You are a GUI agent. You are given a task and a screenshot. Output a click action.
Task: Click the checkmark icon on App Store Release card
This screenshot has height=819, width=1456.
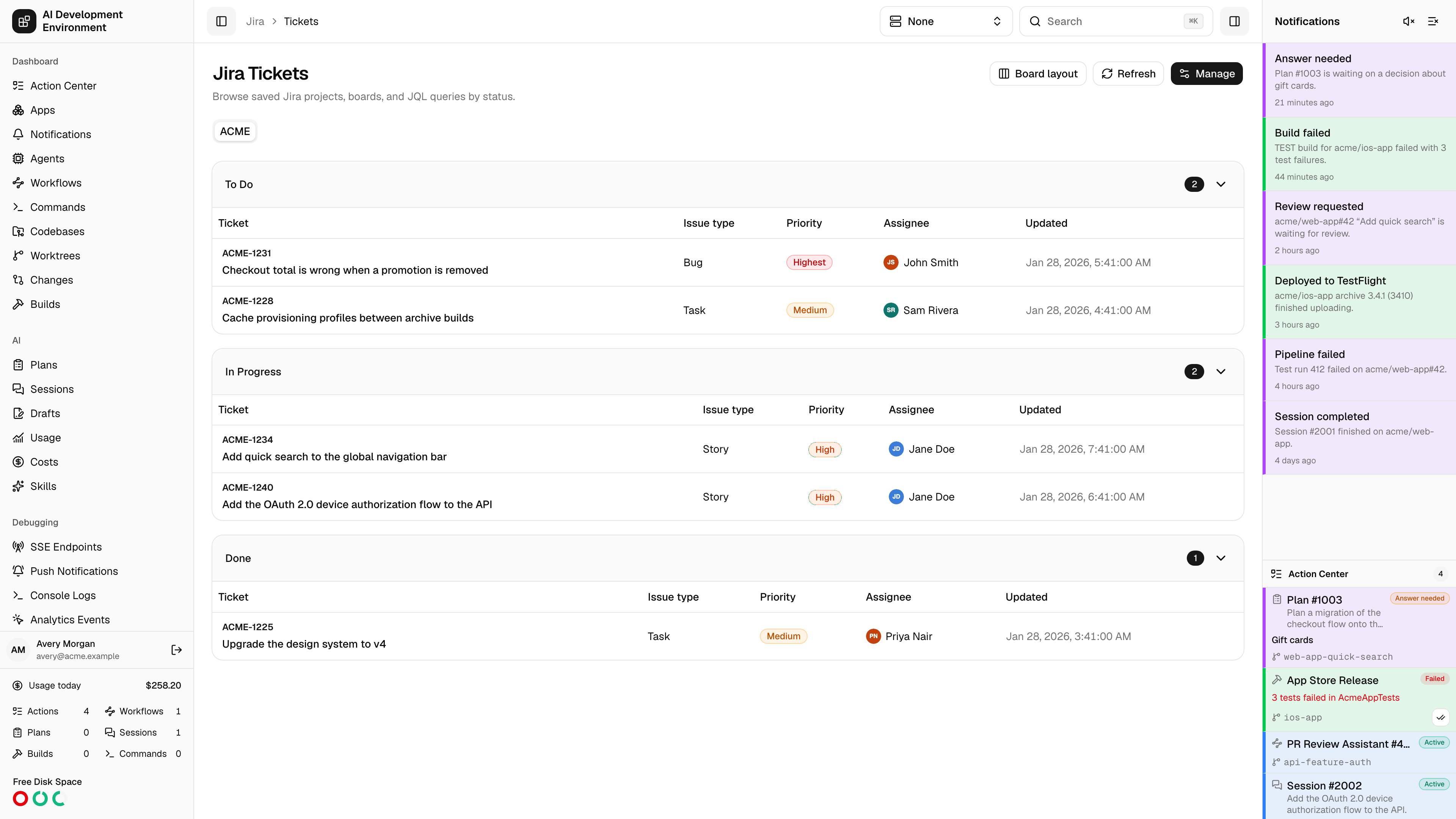(x=1441, y=718)
